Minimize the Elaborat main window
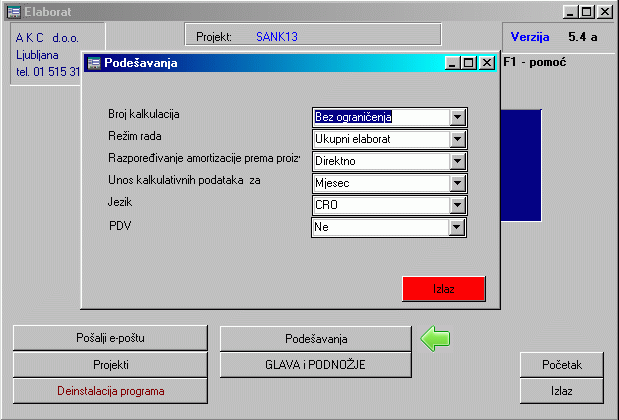The width and height of the screenshot is (619, 420). (x=570, y=12)
